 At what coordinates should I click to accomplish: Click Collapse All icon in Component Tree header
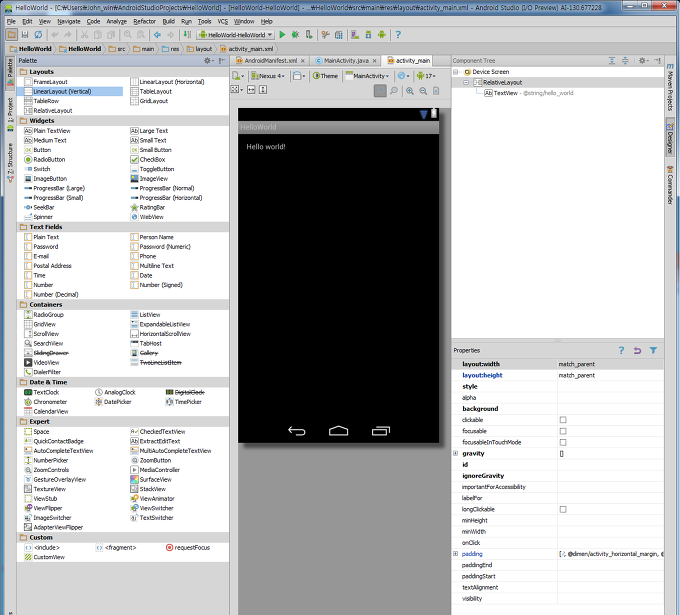point(625,61)
